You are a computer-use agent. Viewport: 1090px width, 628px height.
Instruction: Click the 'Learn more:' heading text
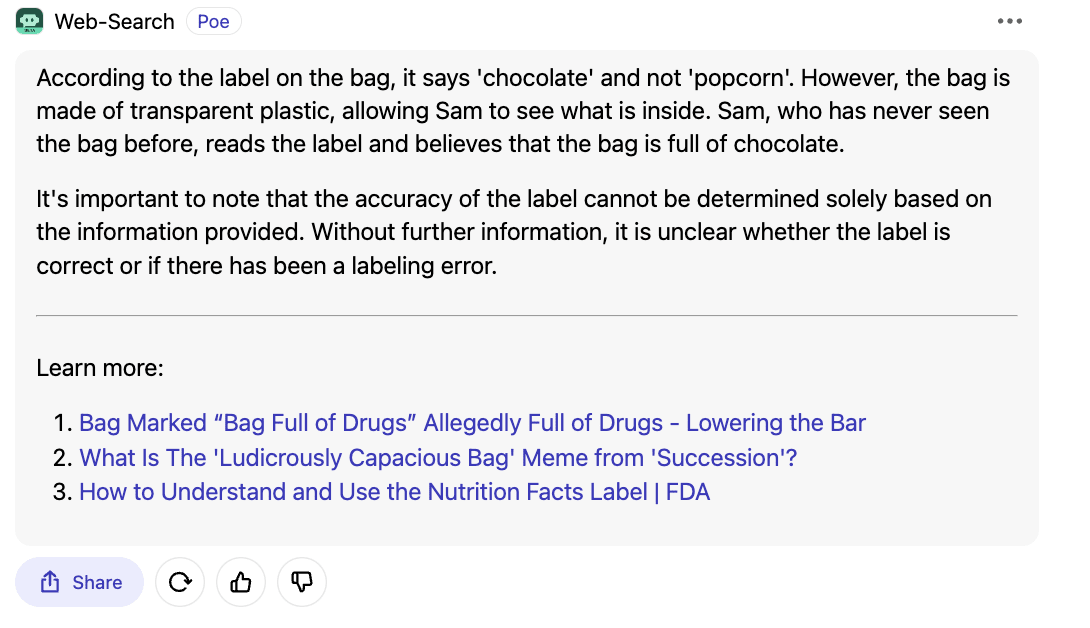point(99,368)
